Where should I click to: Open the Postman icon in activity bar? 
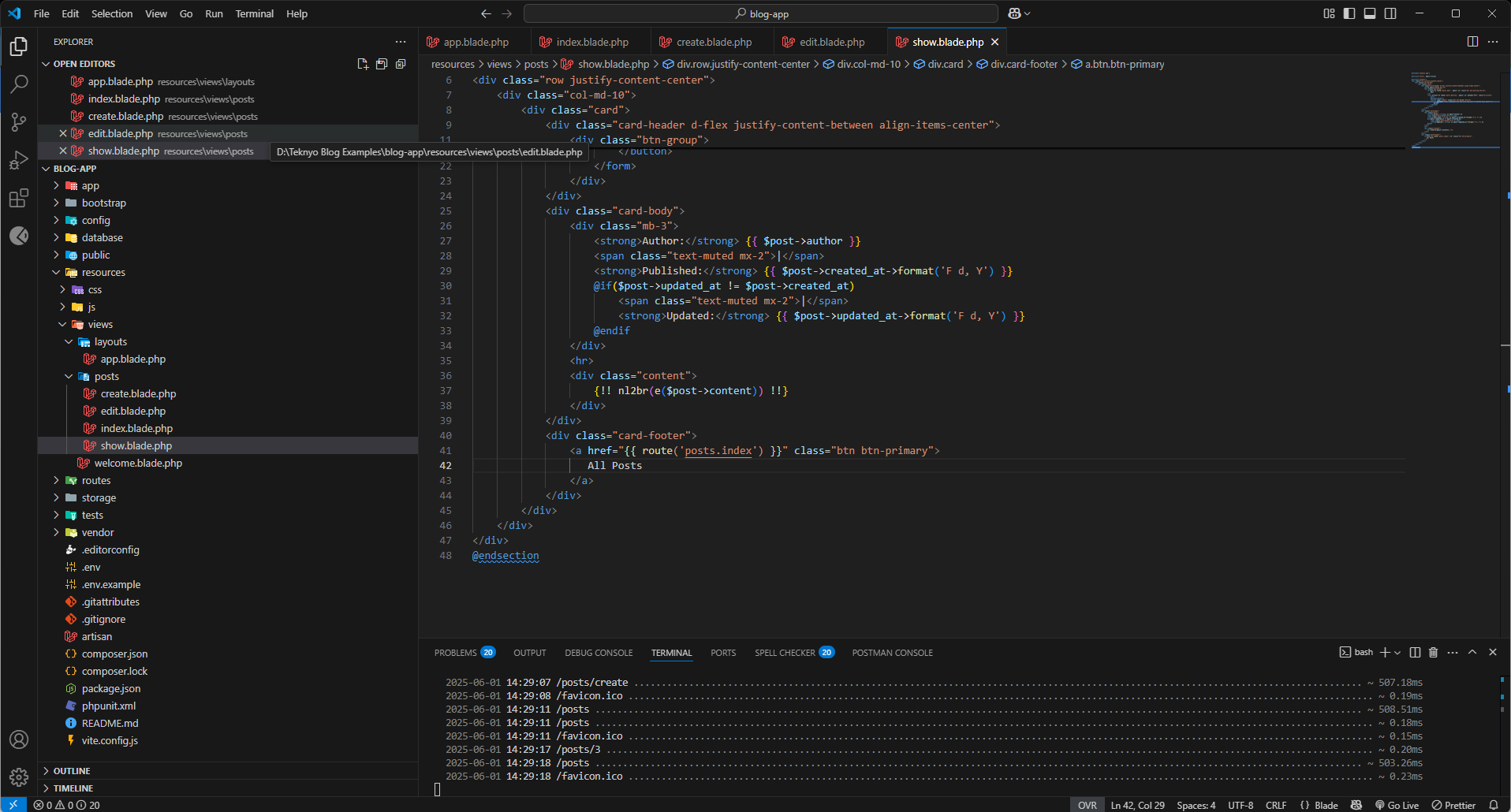tap(19, 236)
